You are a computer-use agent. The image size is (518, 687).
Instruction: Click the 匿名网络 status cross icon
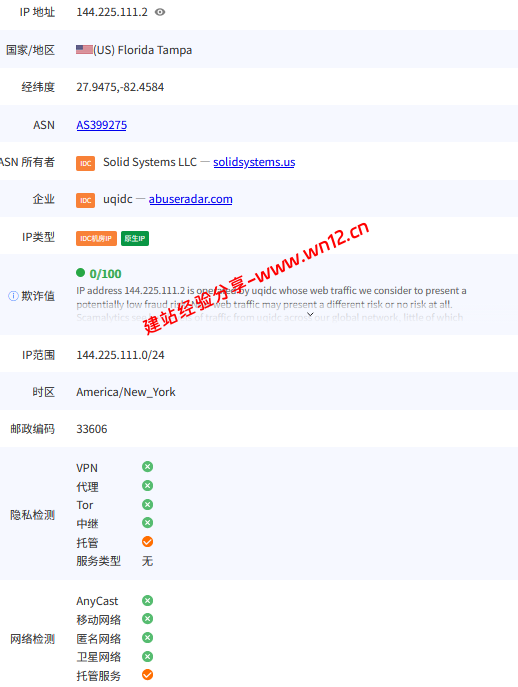(x=148, y=637)
